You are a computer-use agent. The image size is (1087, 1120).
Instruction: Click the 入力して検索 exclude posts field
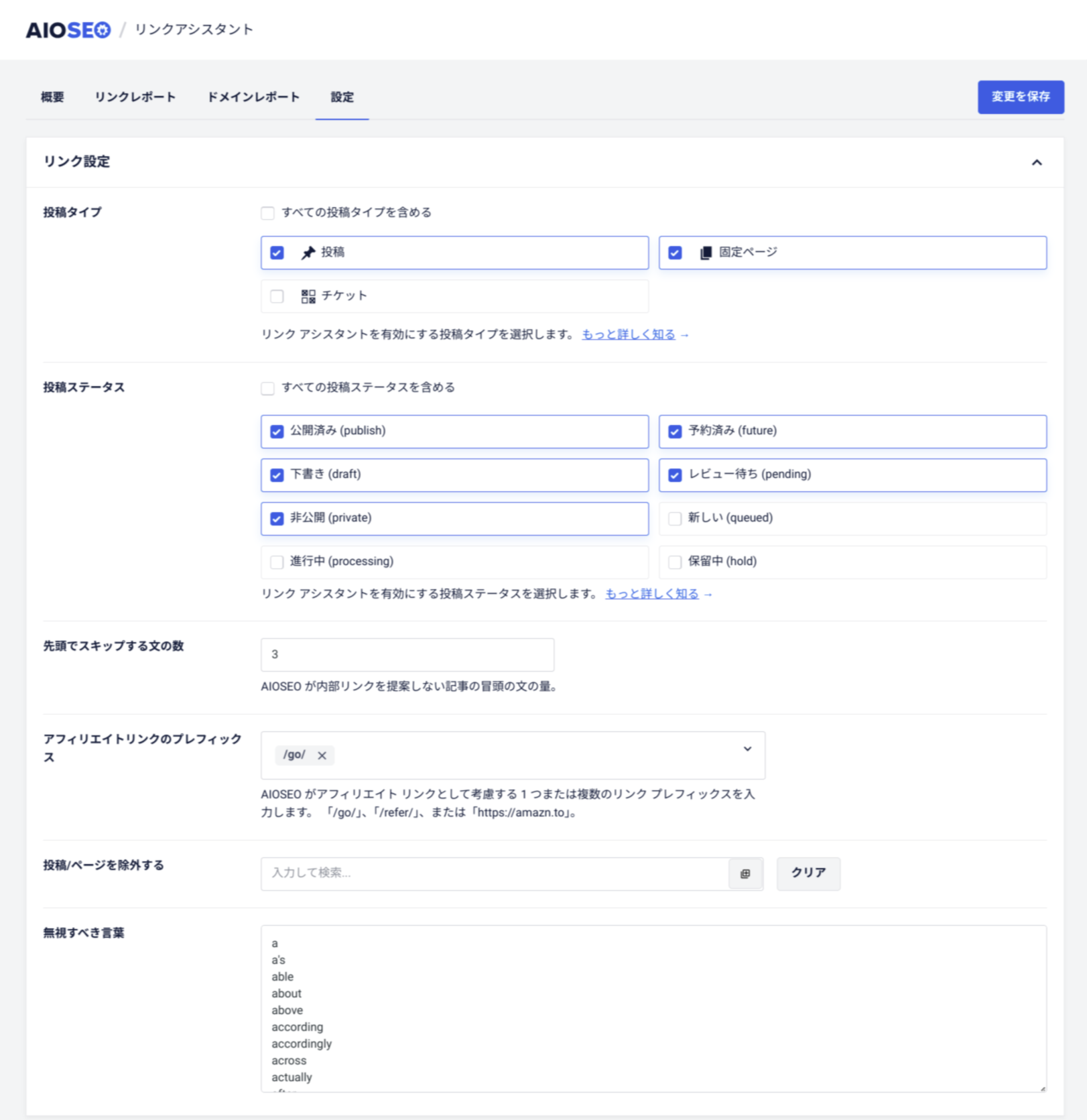[x=495, y=873]
